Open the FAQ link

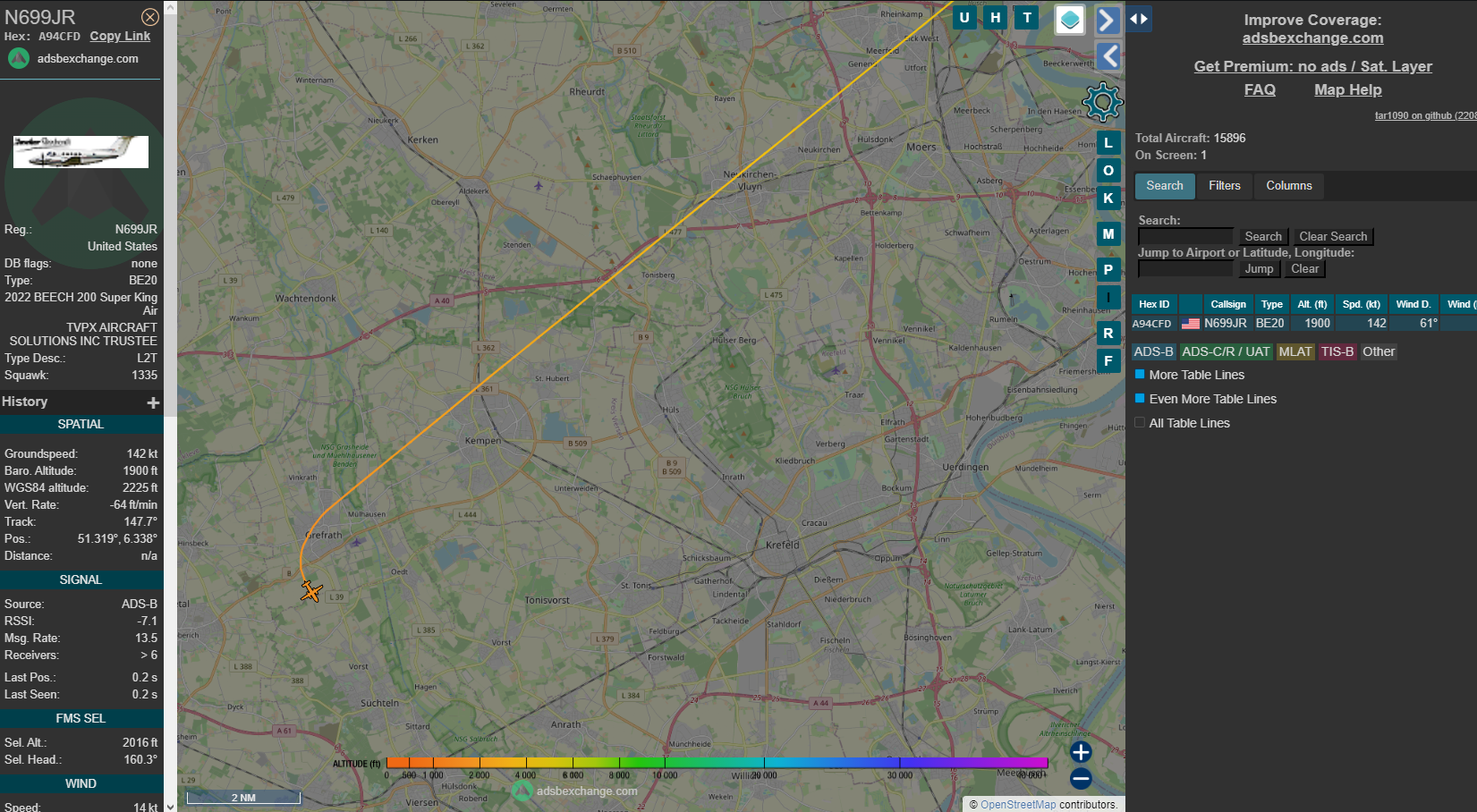[x=1260, y=90]
